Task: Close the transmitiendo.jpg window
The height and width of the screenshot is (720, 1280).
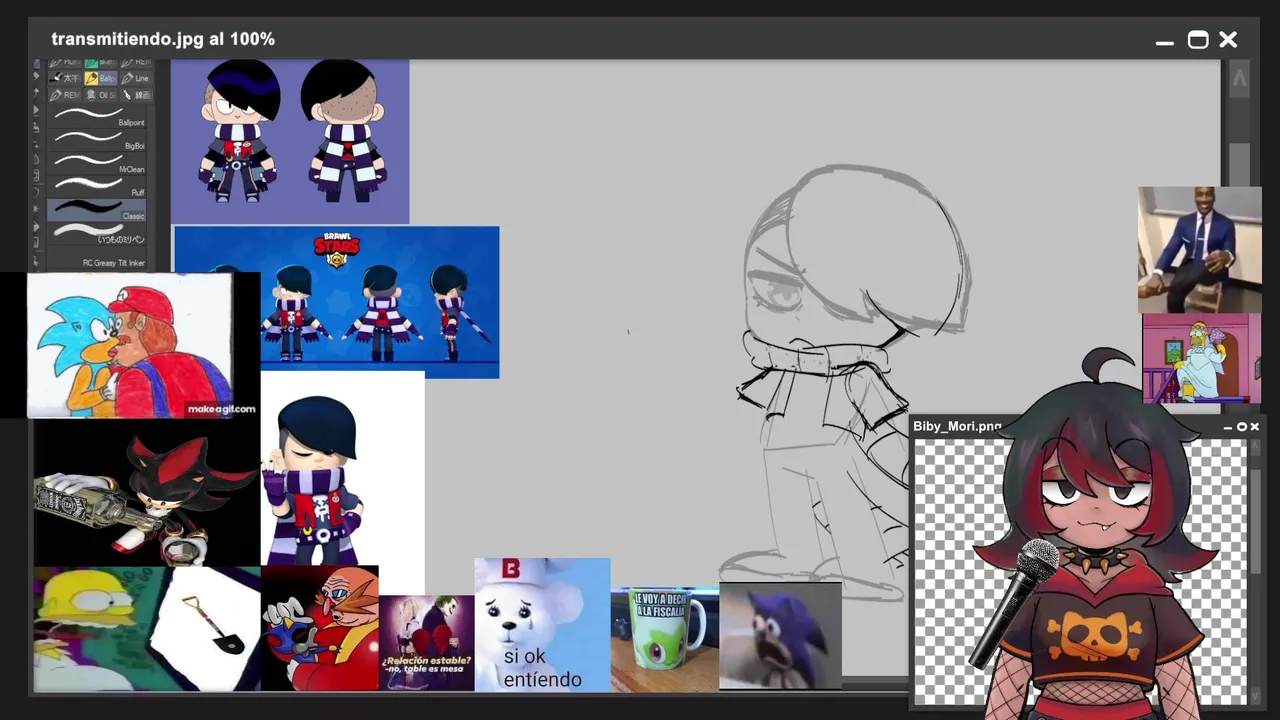Action: tap(1228, 40)
